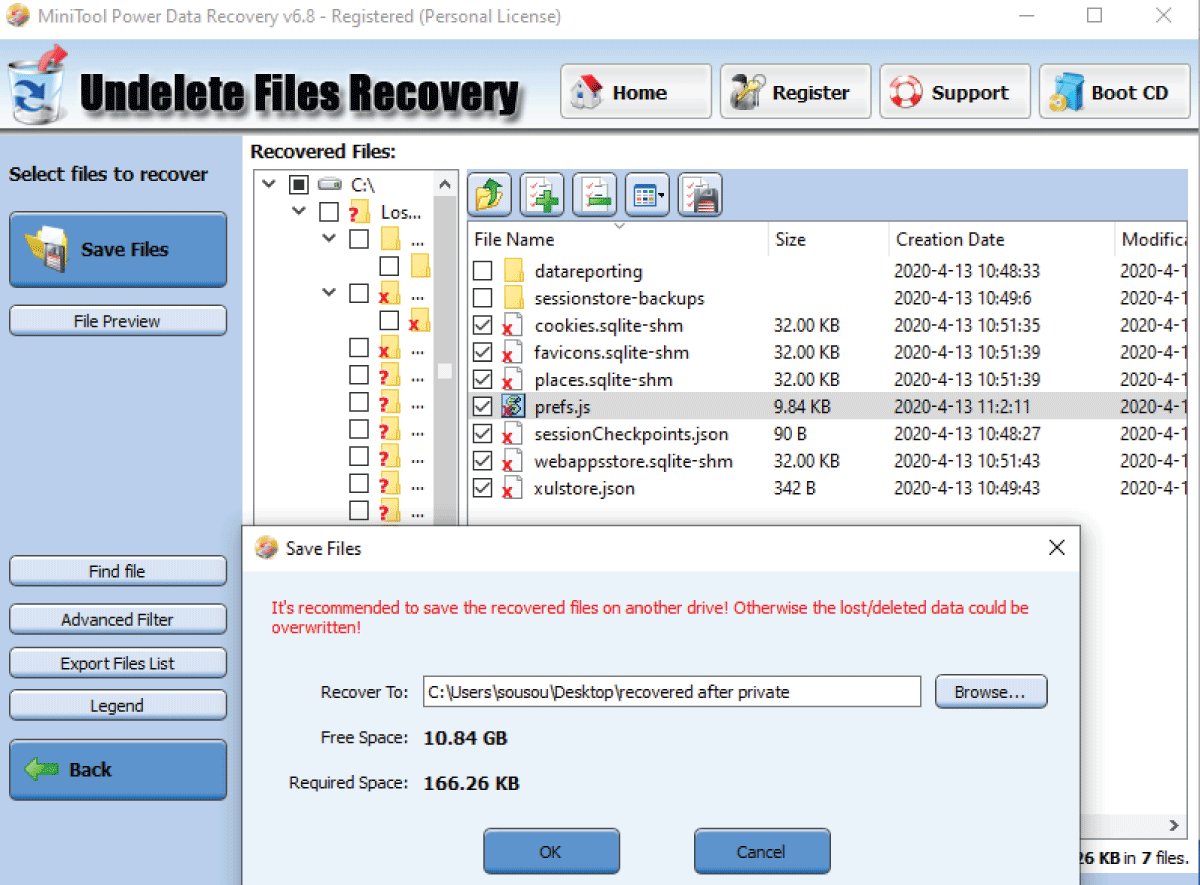Viewport: 1200px width, 885px height.
Task: Collapse the C:\ drive tree node
Action: coord(268,185)
